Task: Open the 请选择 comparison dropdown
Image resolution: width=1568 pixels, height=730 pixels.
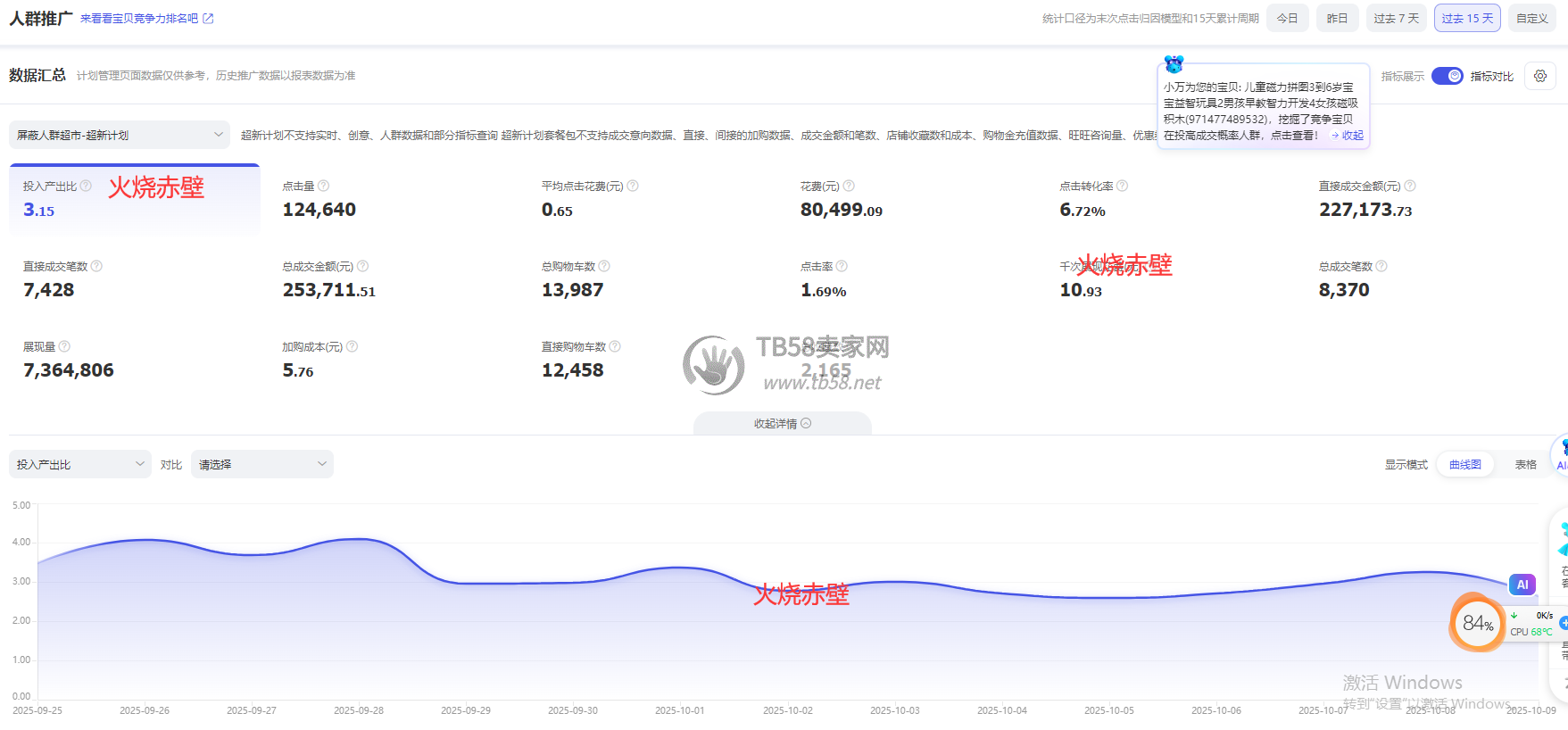Action: pyautogui.click(x=261, y=465)
